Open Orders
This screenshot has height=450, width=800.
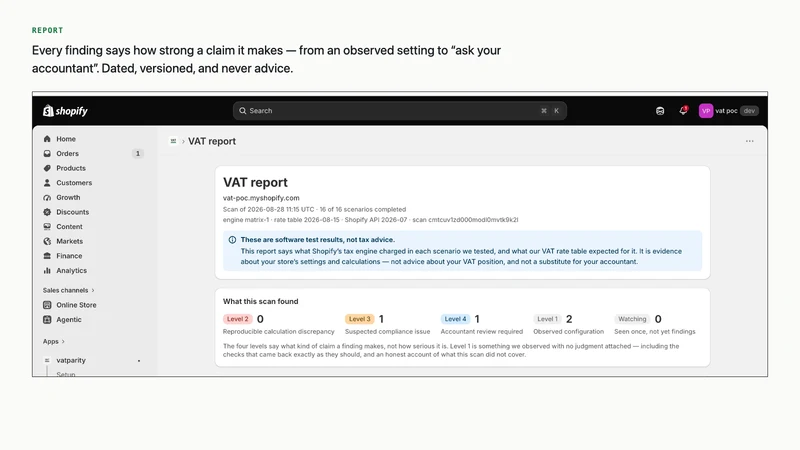[x=67, y=154]
